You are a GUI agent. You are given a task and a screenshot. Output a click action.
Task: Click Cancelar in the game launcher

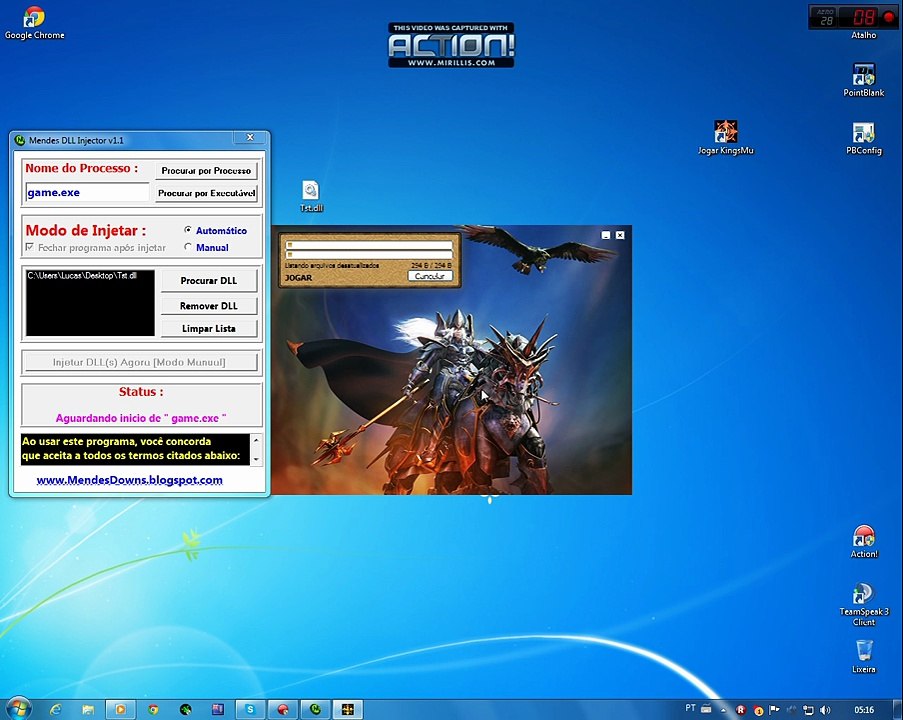click(430, 276)
